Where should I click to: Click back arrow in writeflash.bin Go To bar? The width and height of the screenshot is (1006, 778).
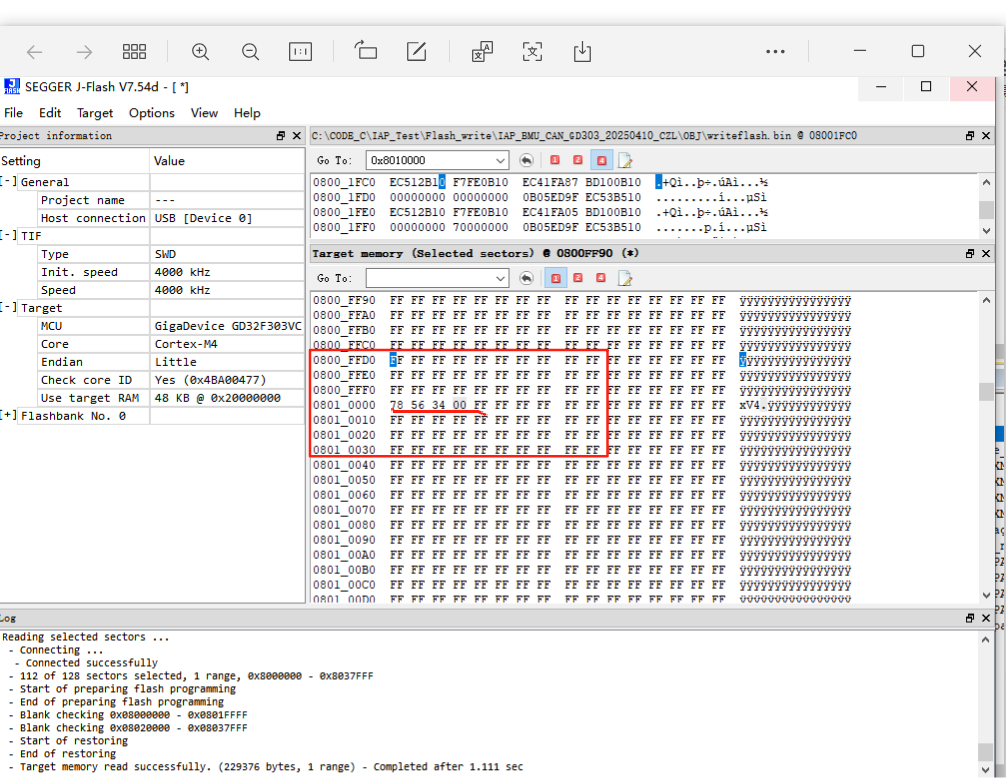526,160
